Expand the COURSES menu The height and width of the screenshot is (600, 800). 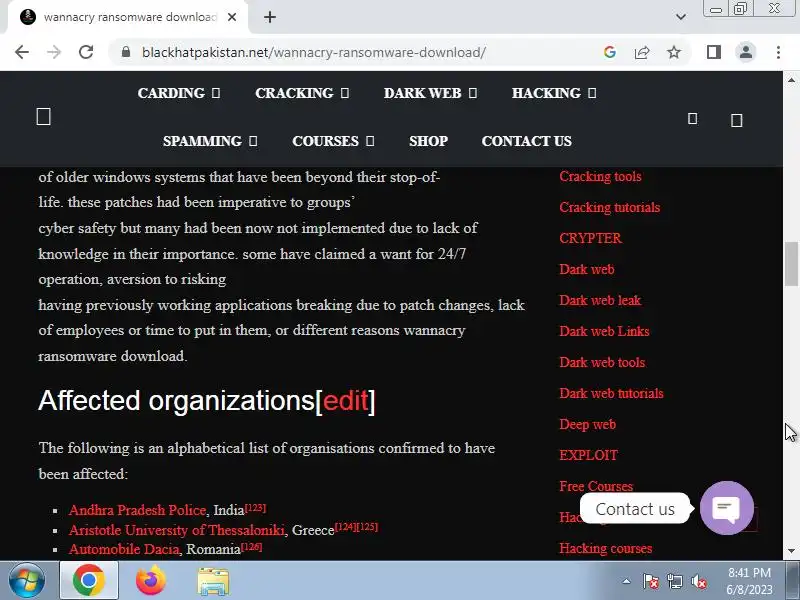(333, 141)
